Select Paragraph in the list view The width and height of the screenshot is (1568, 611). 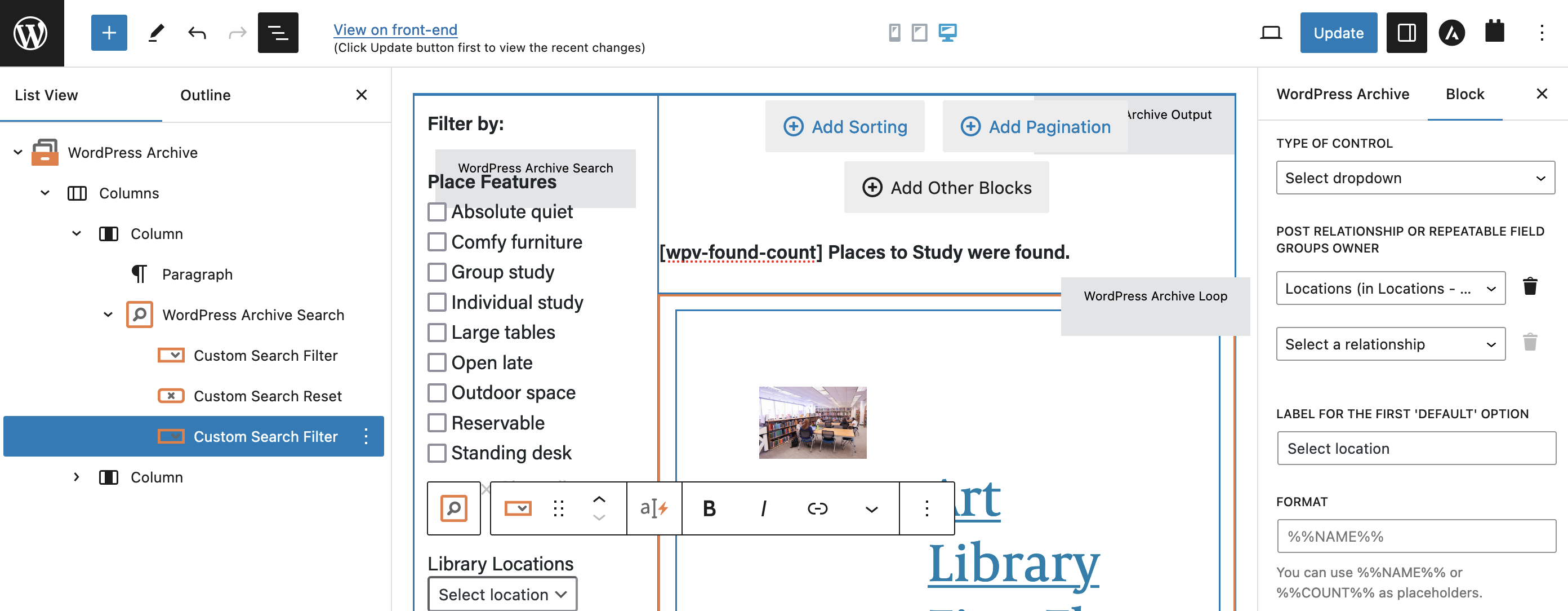197,274
